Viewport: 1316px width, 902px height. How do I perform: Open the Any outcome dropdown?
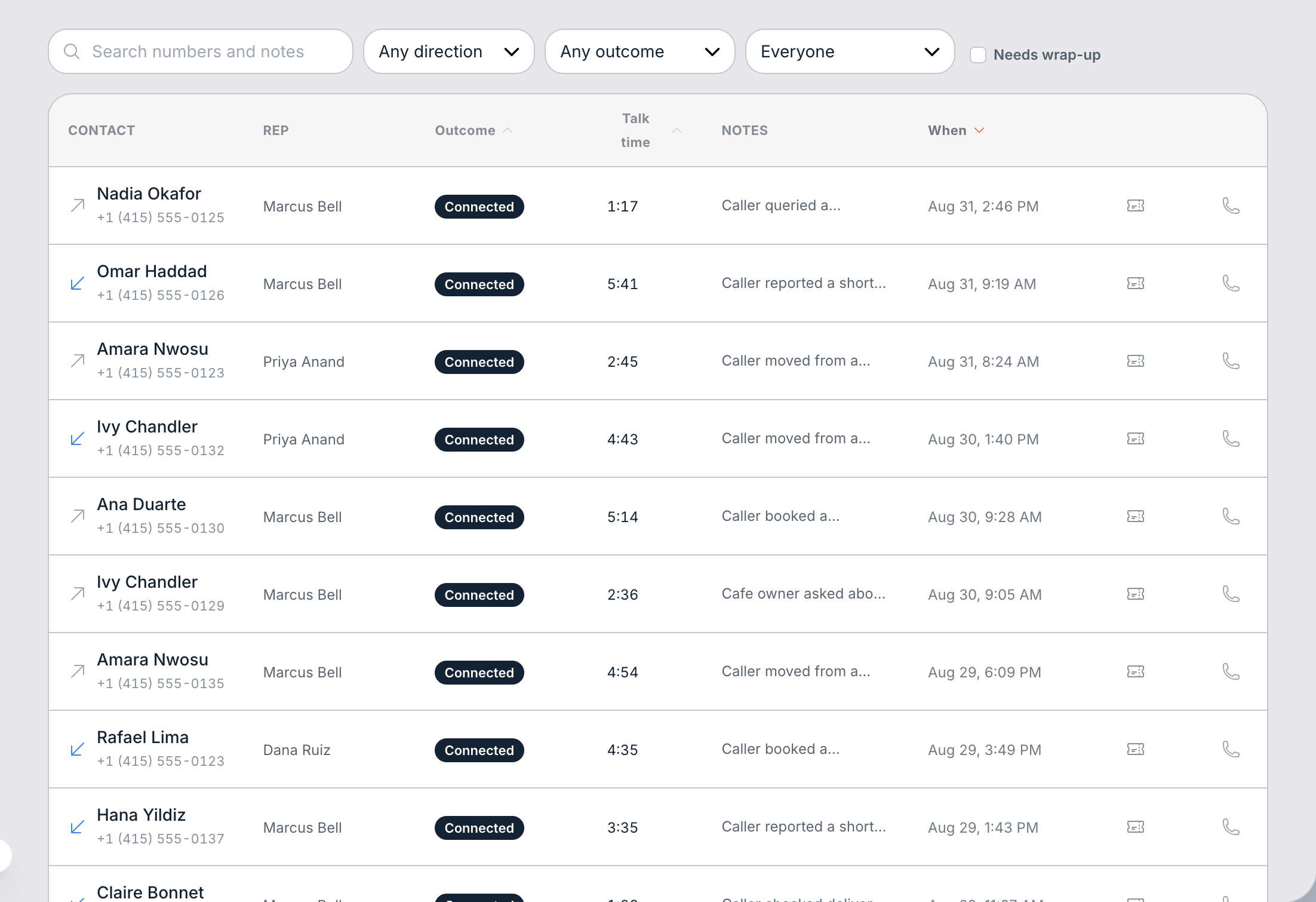[x=639, y=51]
